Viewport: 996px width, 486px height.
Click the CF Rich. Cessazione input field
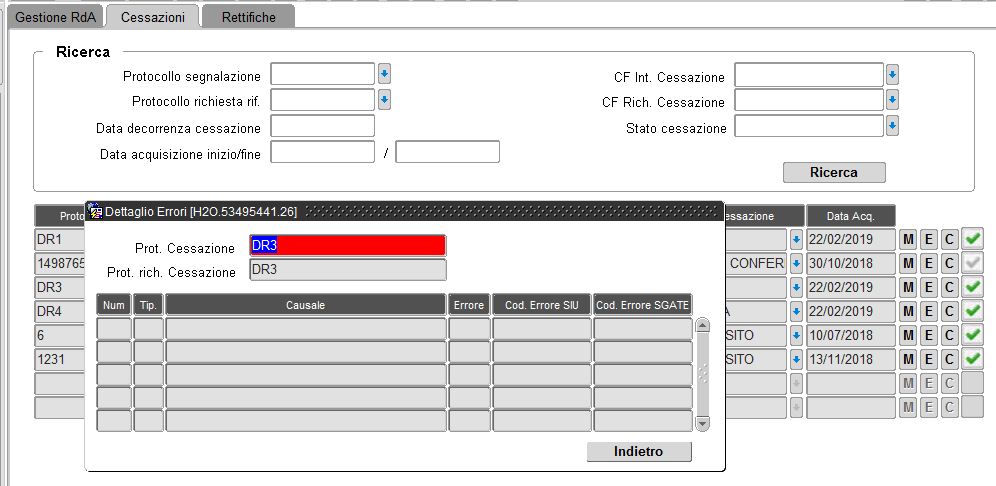click(x=809, y=100)
